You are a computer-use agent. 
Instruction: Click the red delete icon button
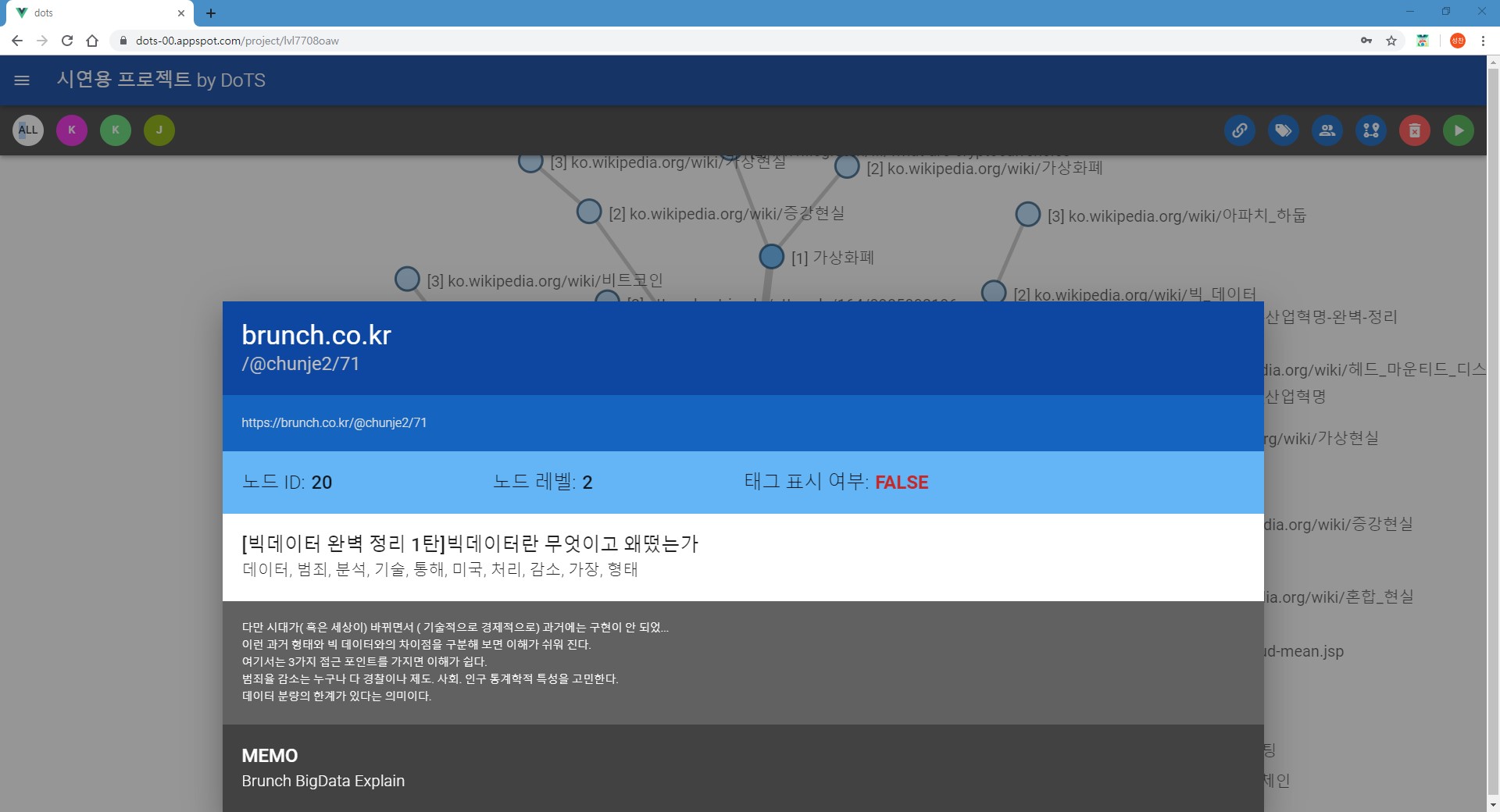[1415, 130]
